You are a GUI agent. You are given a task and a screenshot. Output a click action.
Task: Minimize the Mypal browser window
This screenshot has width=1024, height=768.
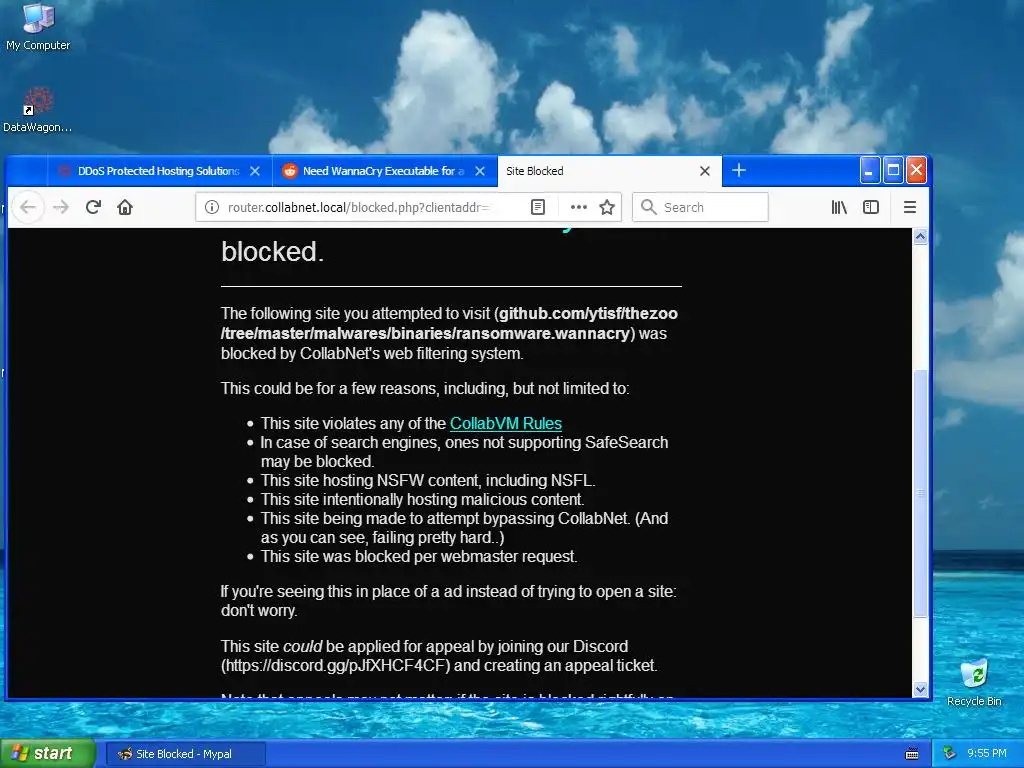869,170
